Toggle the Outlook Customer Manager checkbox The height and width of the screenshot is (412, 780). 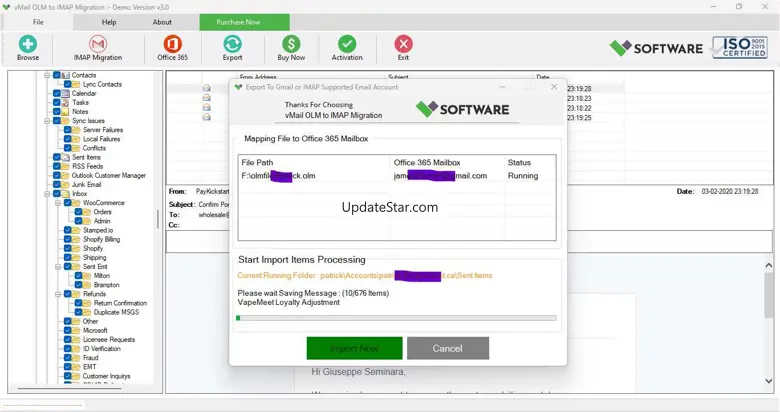[57, 176]
